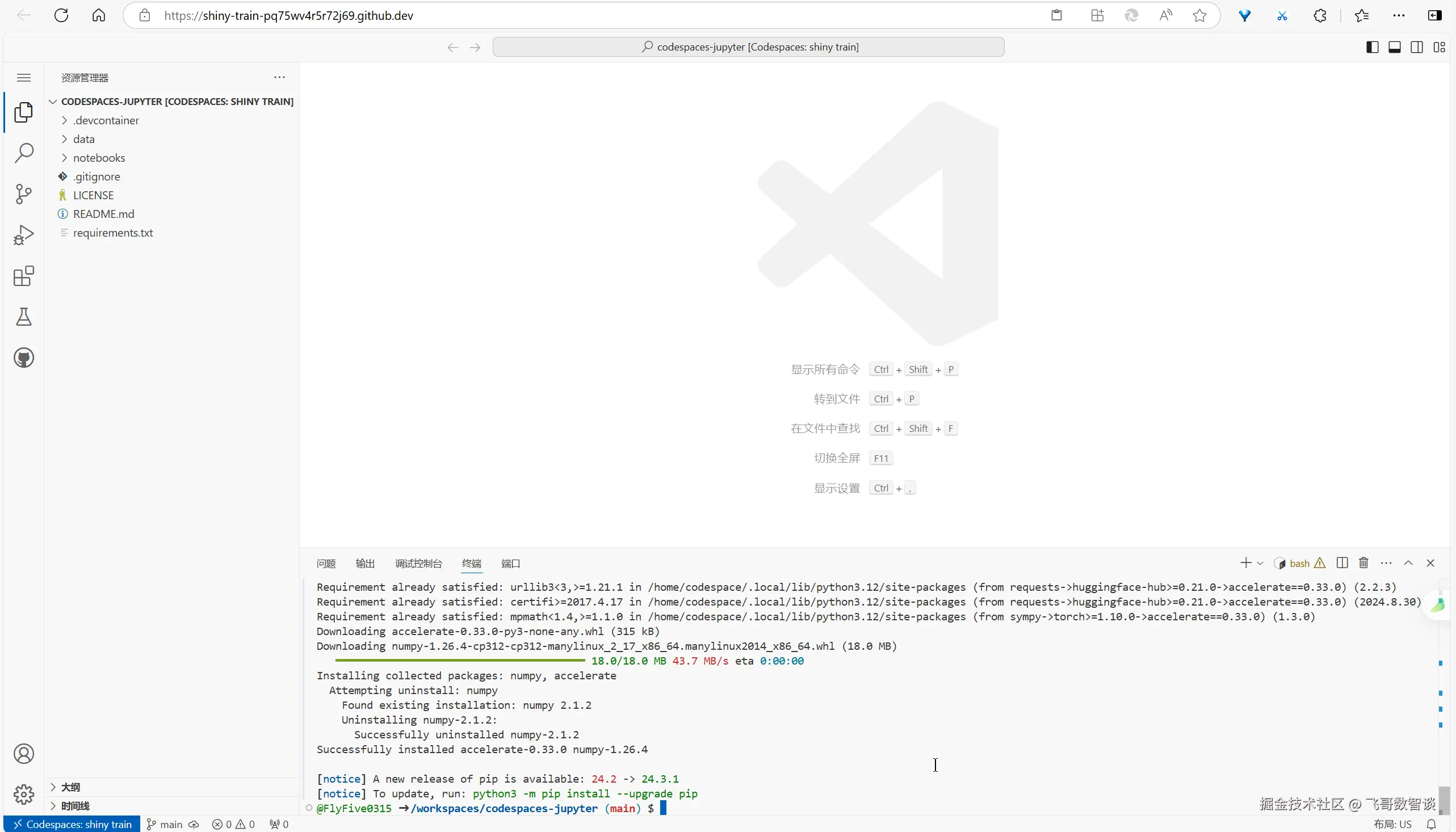Image resolution: width=1456 pixels, height=832 pixels.
Task: Click Codespaces: shiny train status button
Action: click(73, 824)
